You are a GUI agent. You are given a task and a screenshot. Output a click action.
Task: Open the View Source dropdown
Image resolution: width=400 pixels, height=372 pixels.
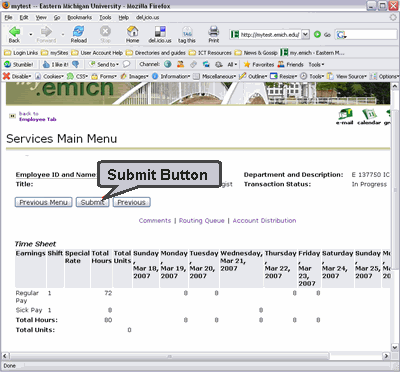click(x=347, y=76)
